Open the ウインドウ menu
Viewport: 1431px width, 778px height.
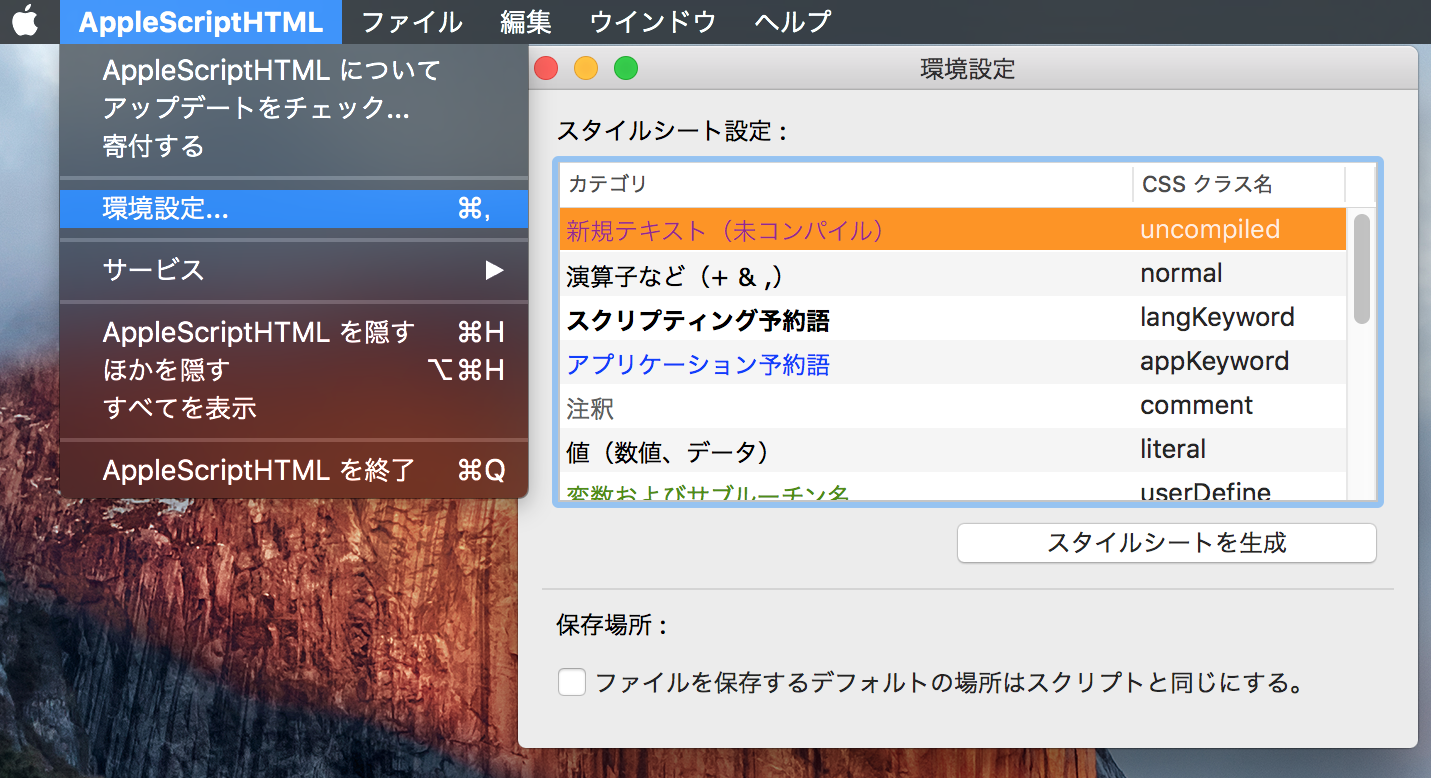(x=652, y=21)
